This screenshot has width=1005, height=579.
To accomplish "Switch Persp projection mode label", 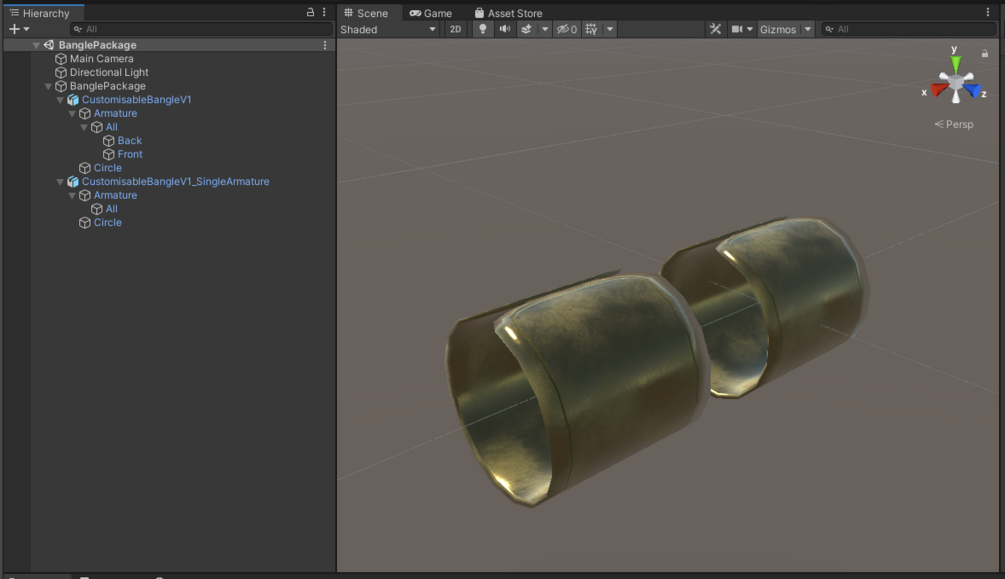I will [x=954, y=124].
